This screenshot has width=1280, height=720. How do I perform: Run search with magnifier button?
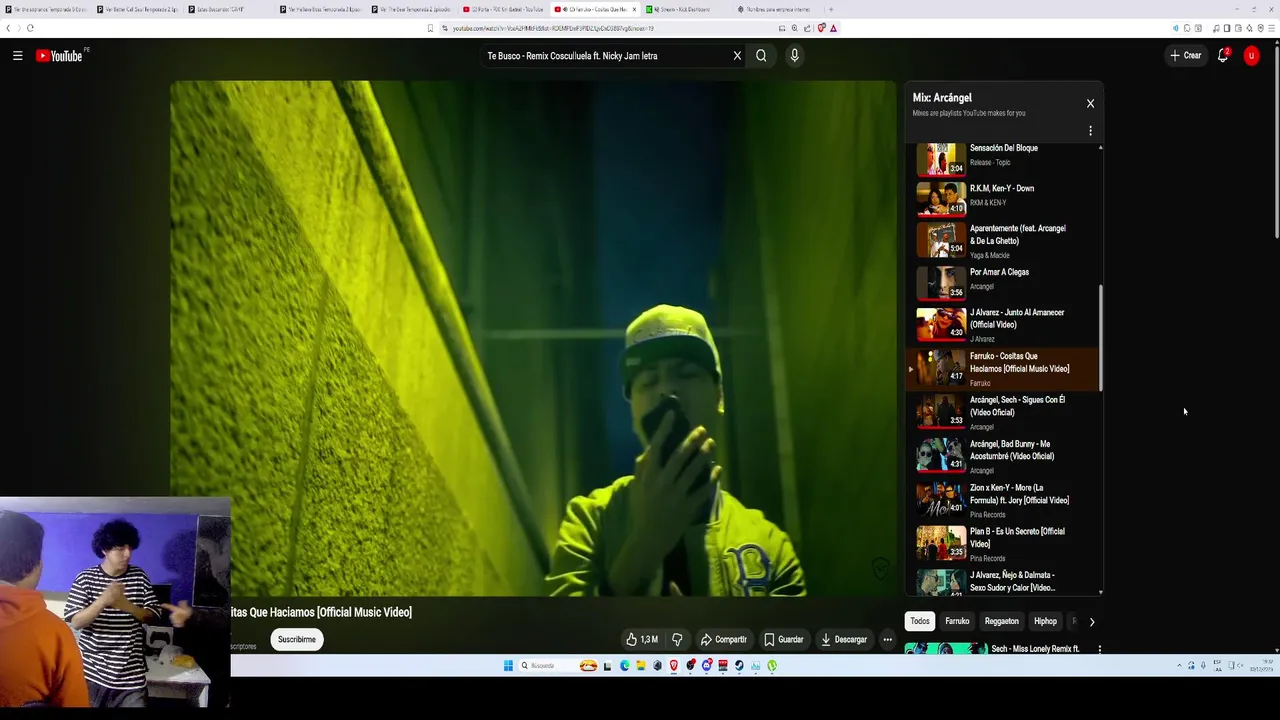coord(761,56)
